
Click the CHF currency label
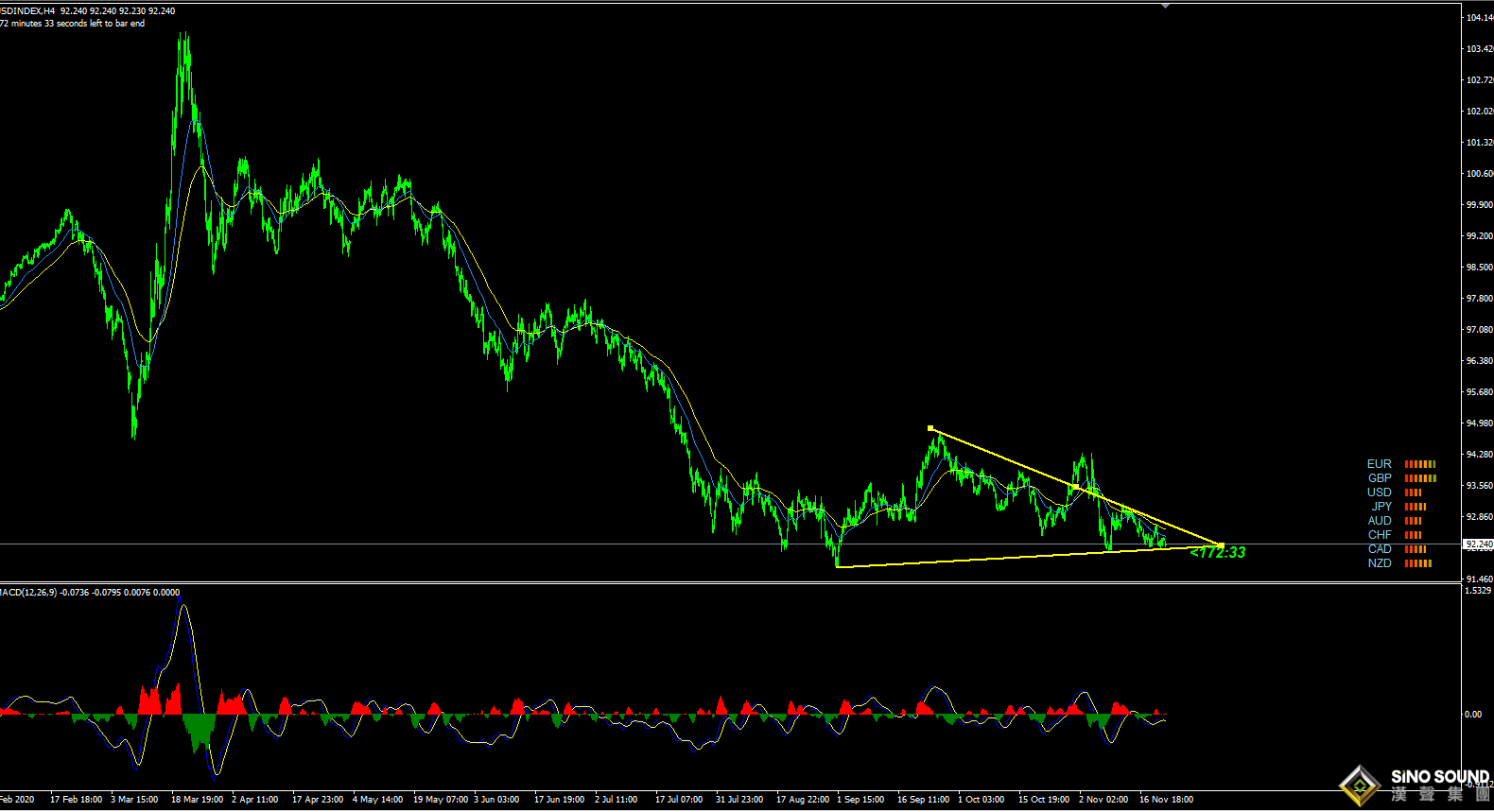click(1379, 535)
